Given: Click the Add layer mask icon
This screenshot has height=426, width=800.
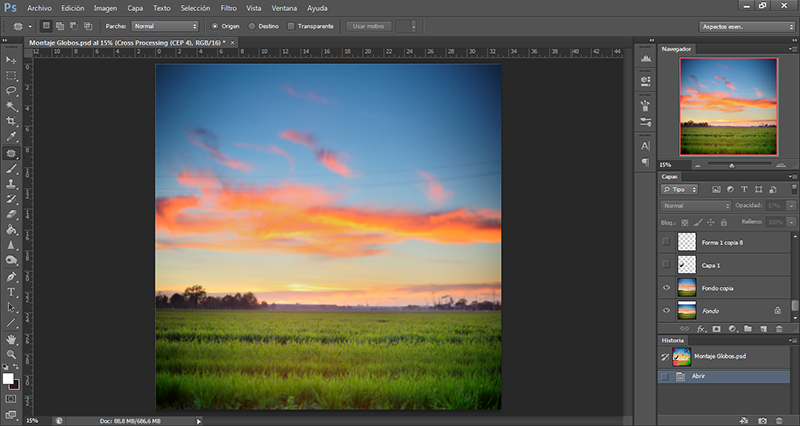Looking at the screenshot, I should (716, 329).
